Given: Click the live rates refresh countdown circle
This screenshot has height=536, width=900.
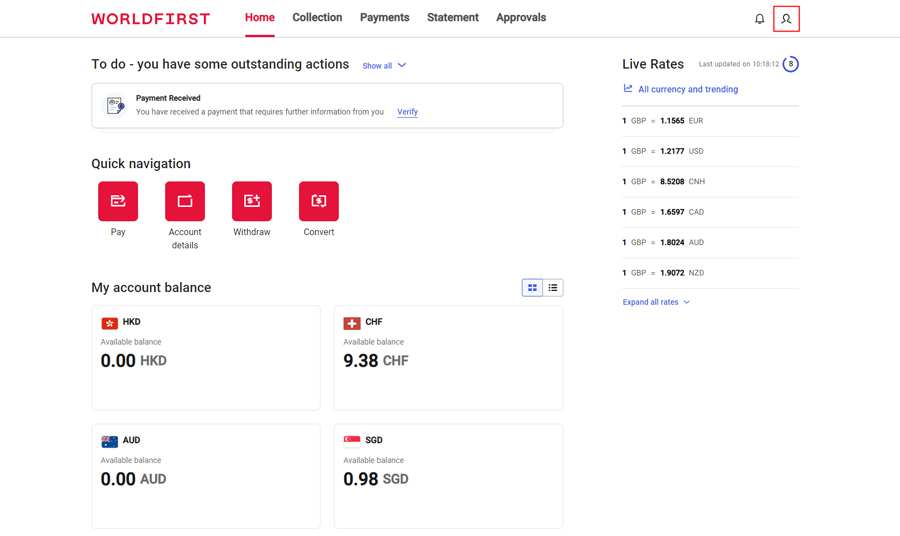Looking at the screenshot, I should [x=790, y=64].
